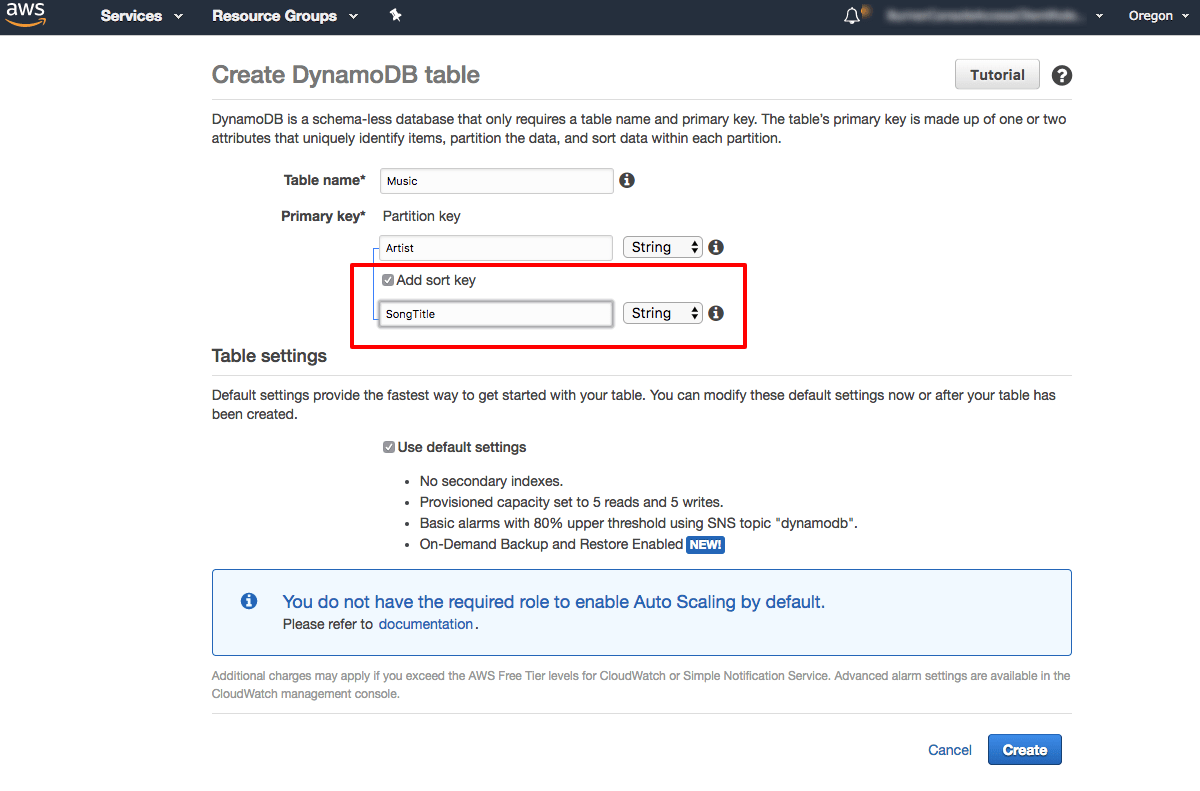Viewport: 1200px width, 791px height.
Task: Click the Tutorial button
Action: 997,75
